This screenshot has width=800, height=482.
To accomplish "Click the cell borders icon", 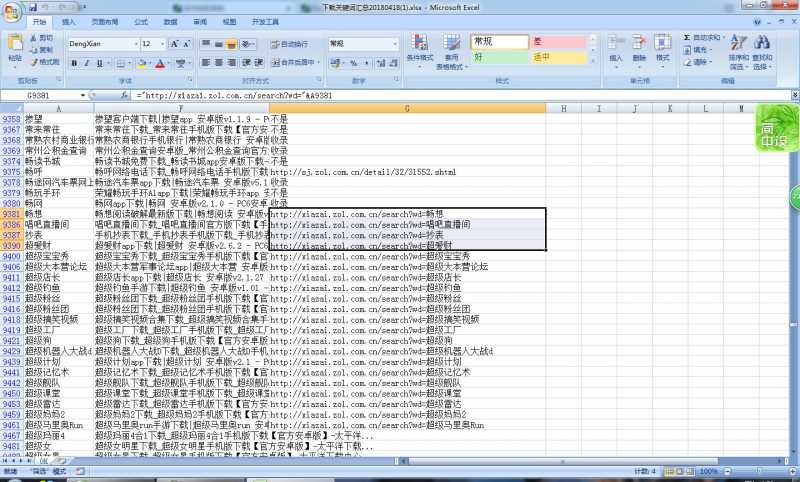I will pyautogui.click(x=120, y=63).
